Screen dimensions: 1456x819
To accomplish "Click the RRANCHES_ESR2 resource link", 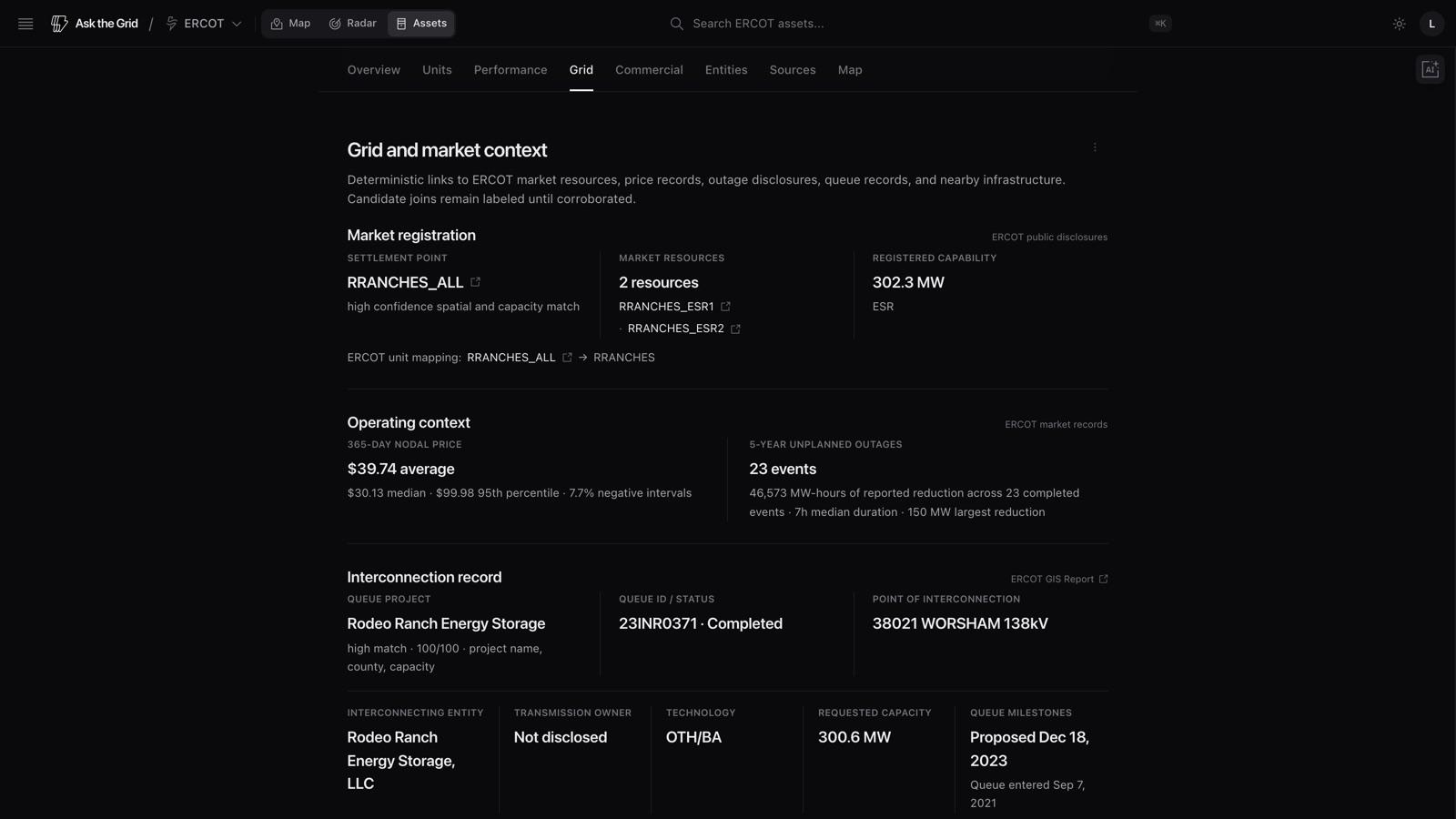I will pos(676,329).
